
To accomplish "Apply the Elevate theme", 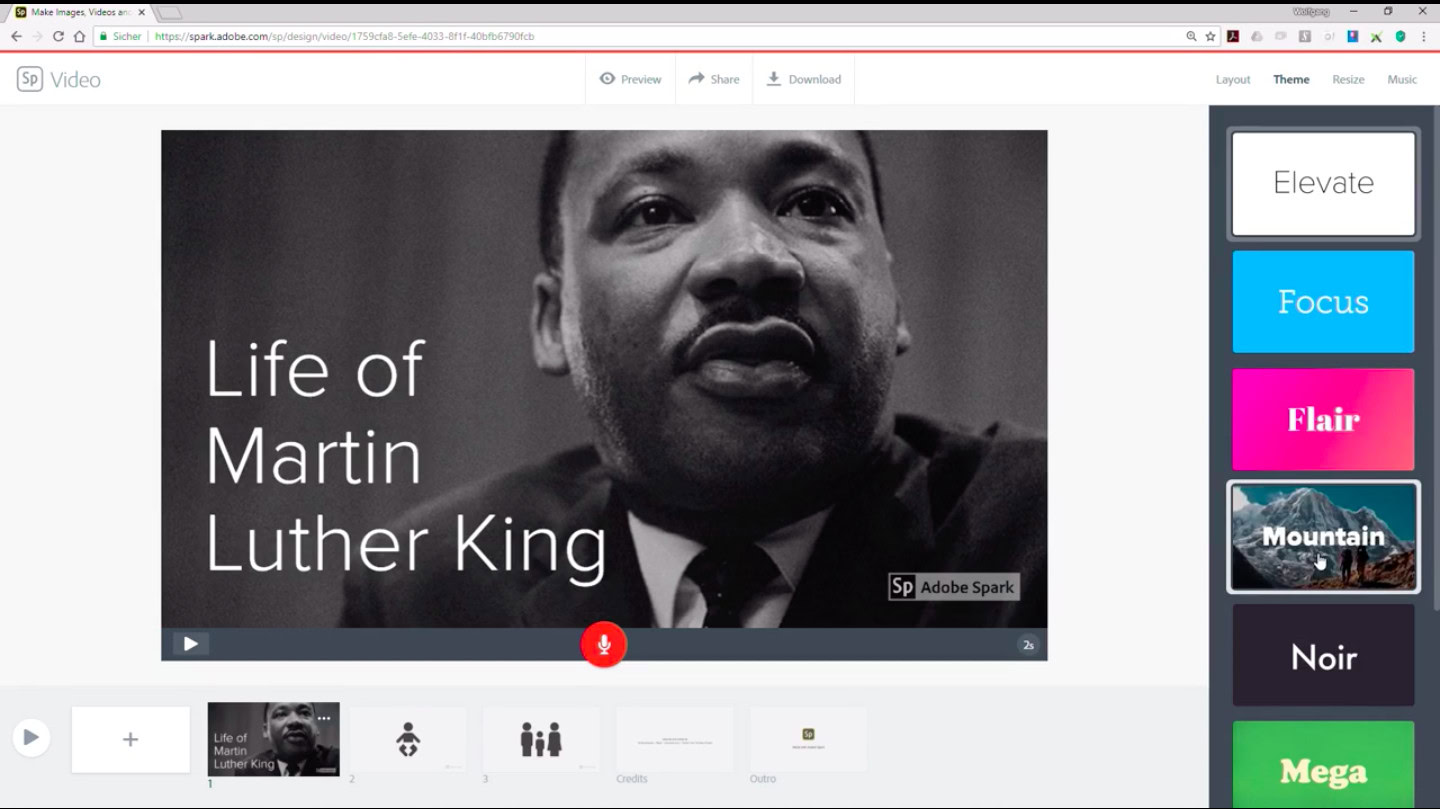I will pos(1323,183).
